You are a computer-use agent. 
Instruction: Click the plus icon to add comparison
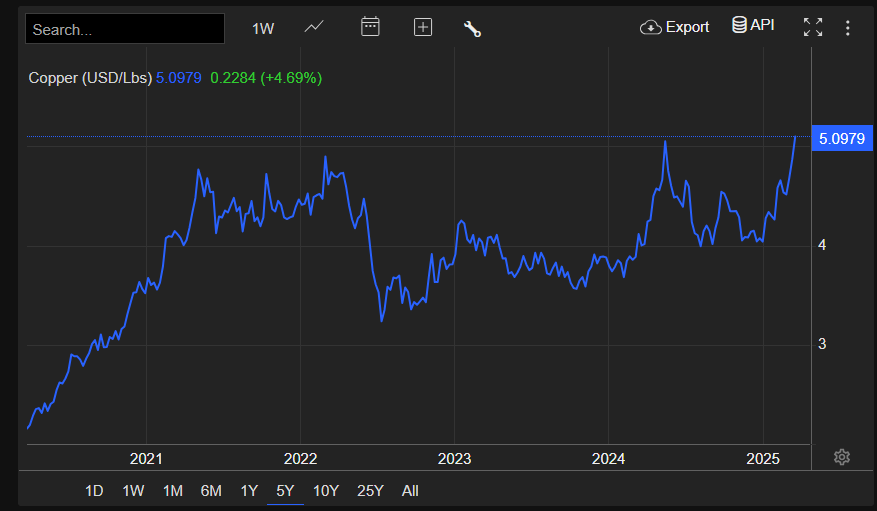coord(423,27)
